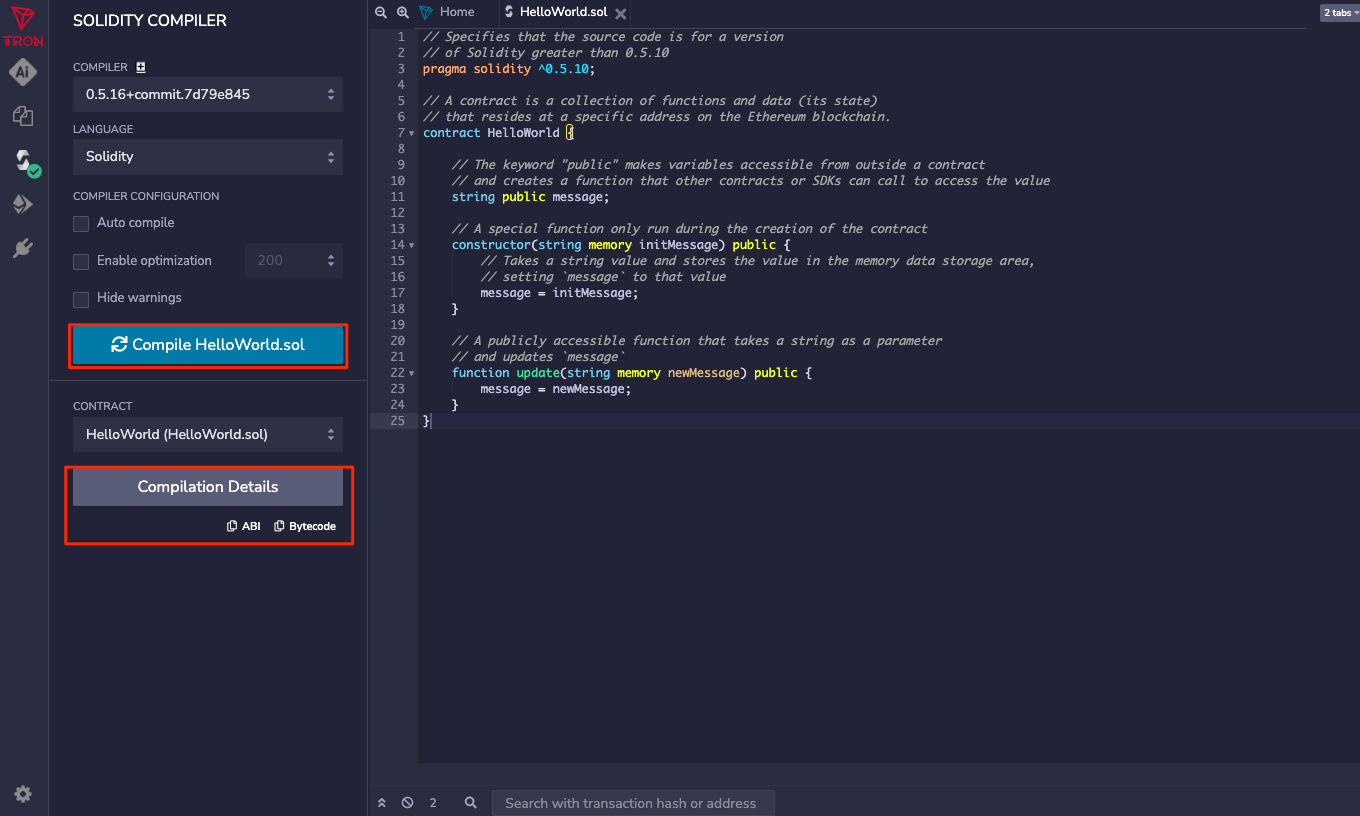Open Compilation Details
This screenshot has height=816, width=1360.
coord(208,487)
